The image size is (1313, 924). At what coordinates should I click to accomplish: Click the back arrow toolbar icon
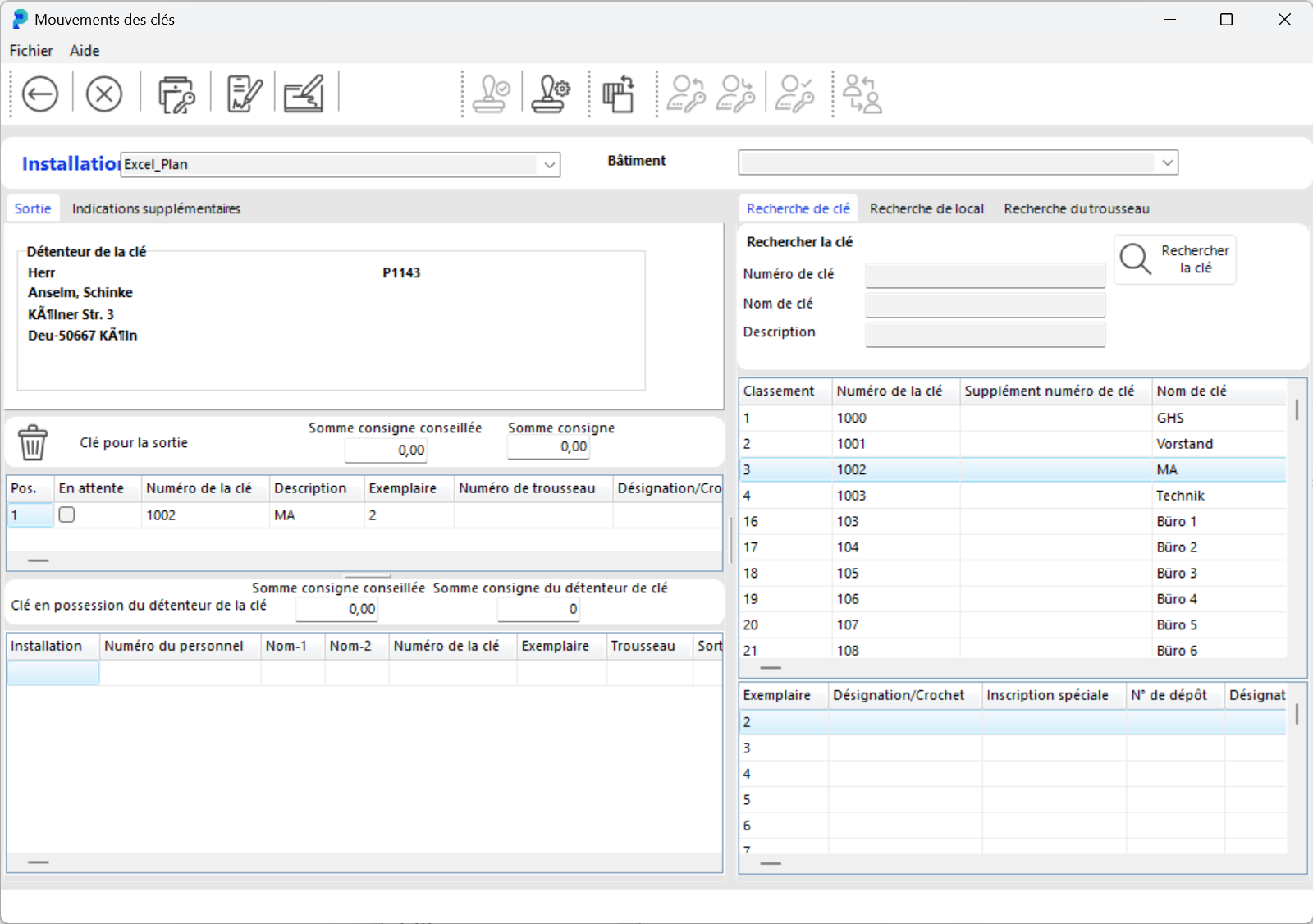tap(39, 94)
